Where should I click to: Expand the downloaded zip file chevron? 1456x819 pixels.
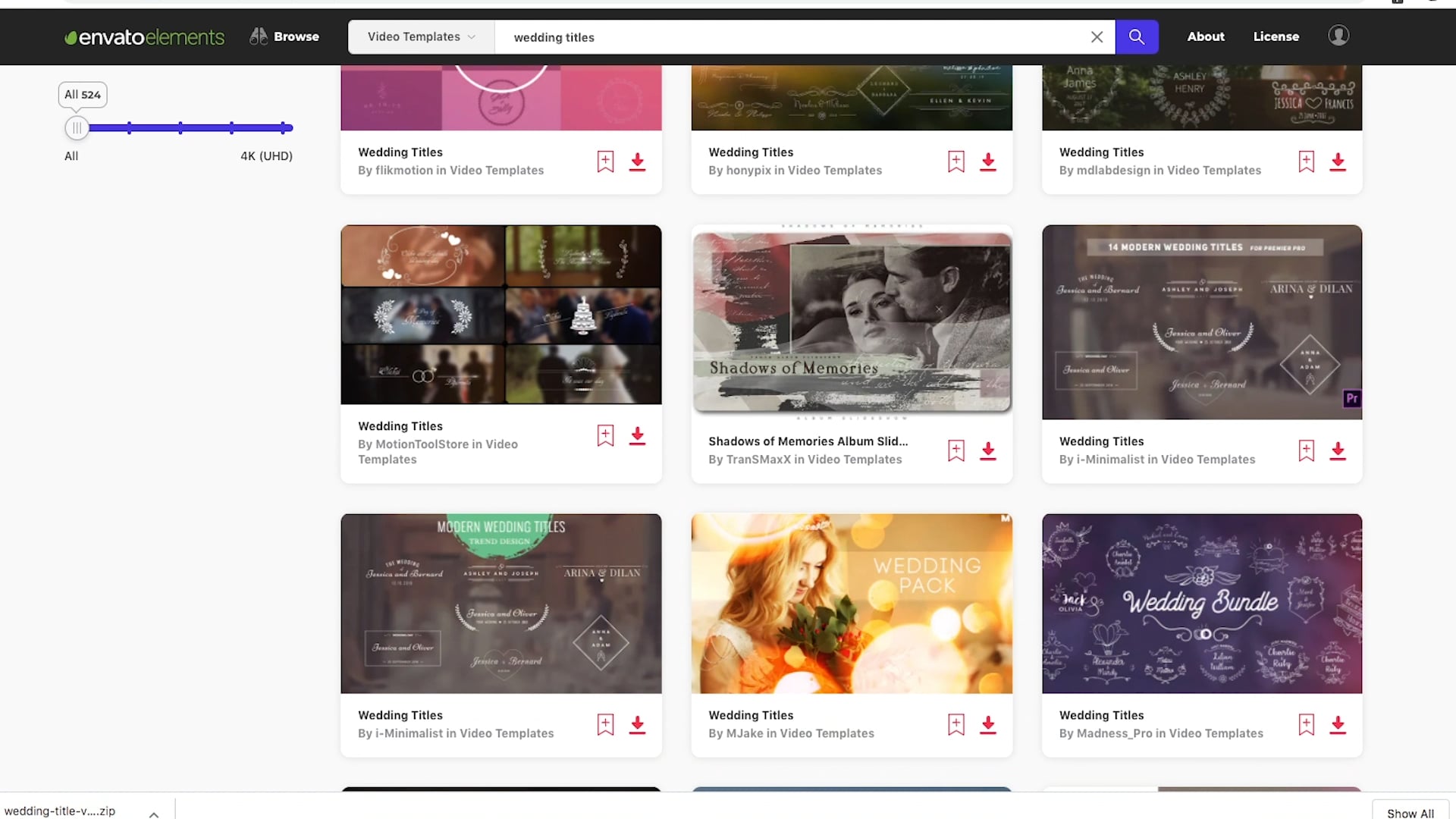pos(154,813)
